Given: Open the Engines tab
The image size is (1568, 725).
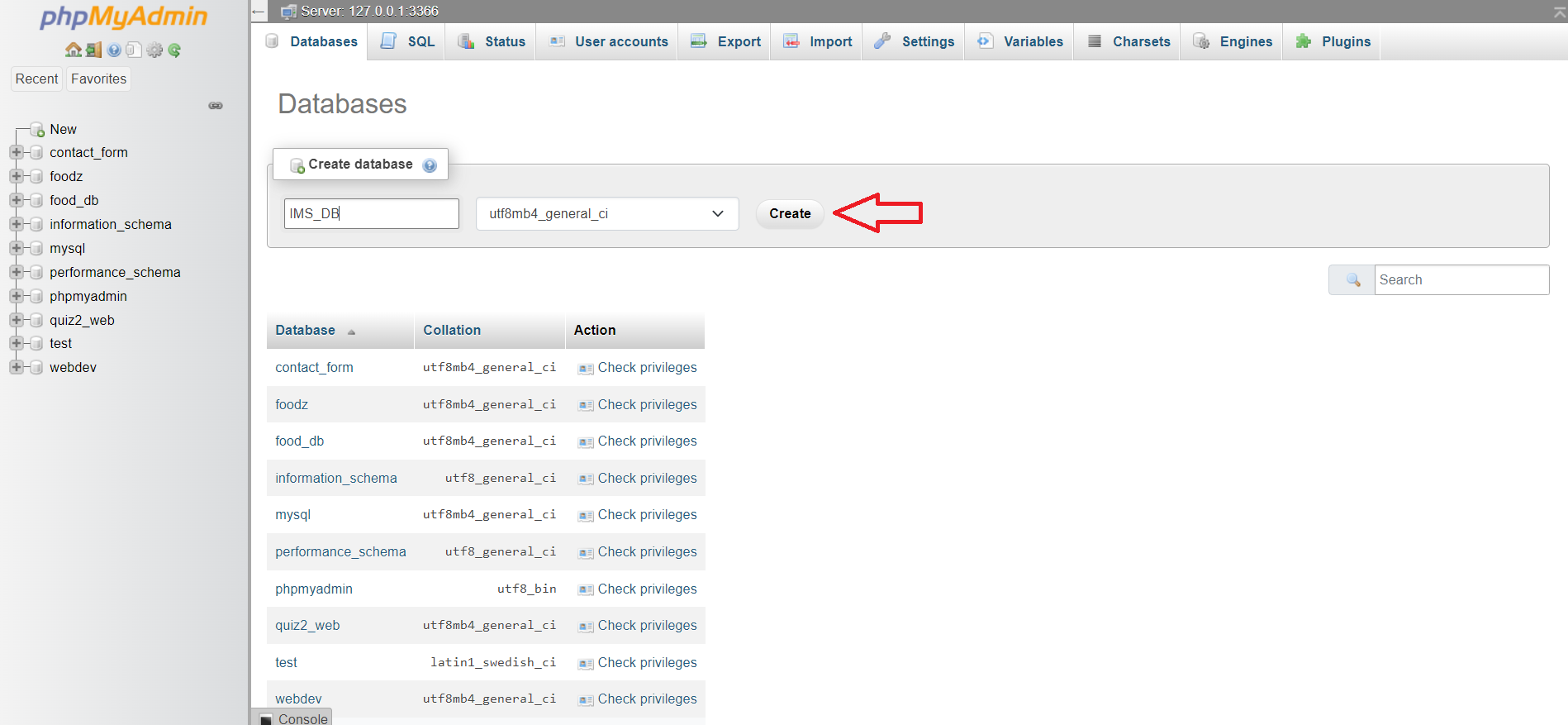Looking at the screenshot, I should [x=1232, y=41].
